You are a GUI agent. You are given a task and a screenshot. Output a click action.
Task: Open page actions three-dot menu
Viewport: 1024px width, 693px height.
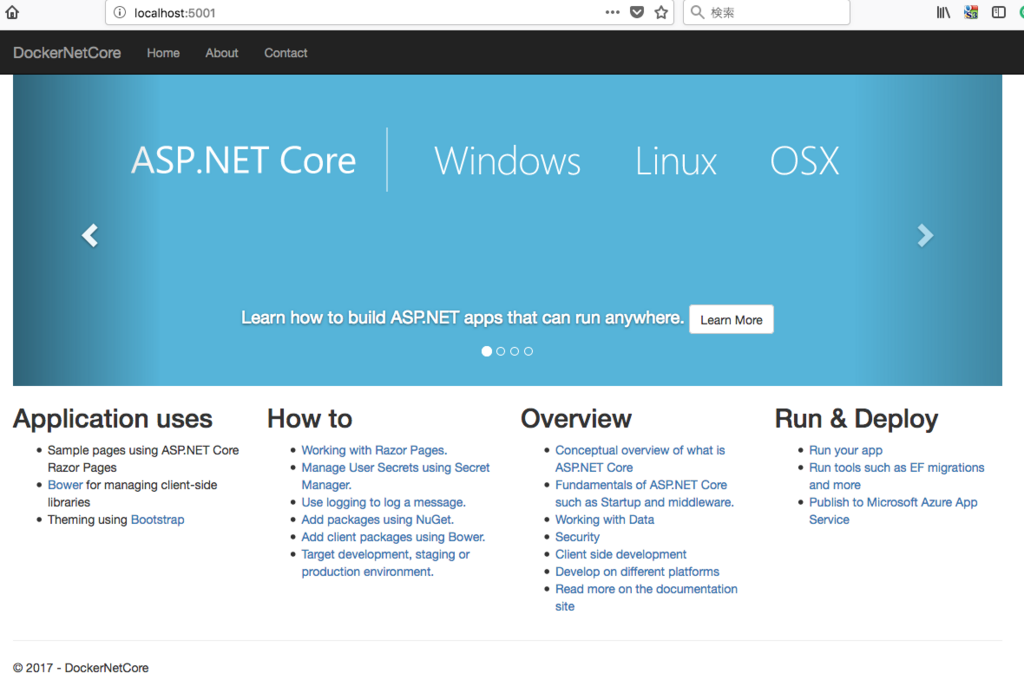[612, 12]
